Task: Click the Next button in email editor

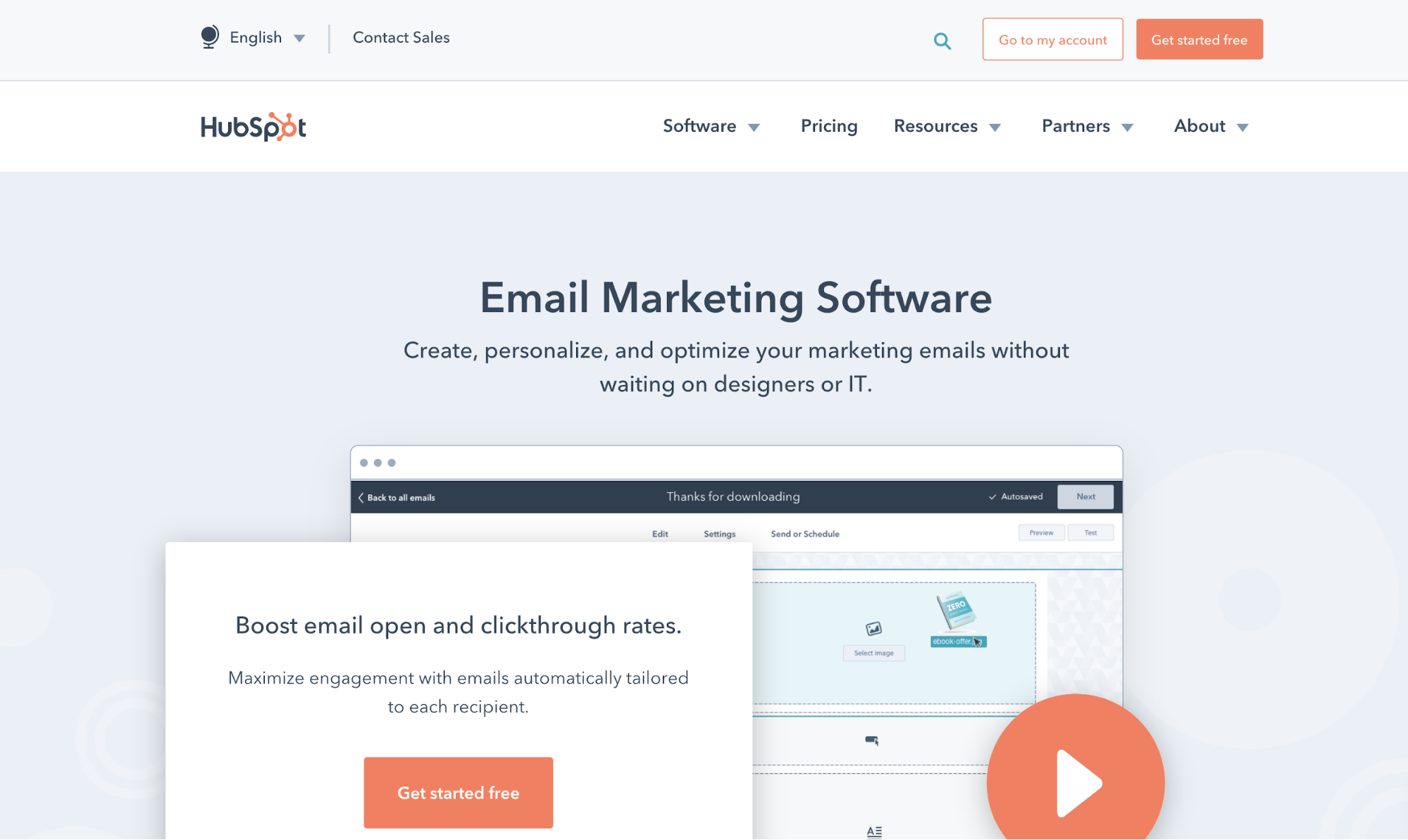Action: click(1085, 497)
